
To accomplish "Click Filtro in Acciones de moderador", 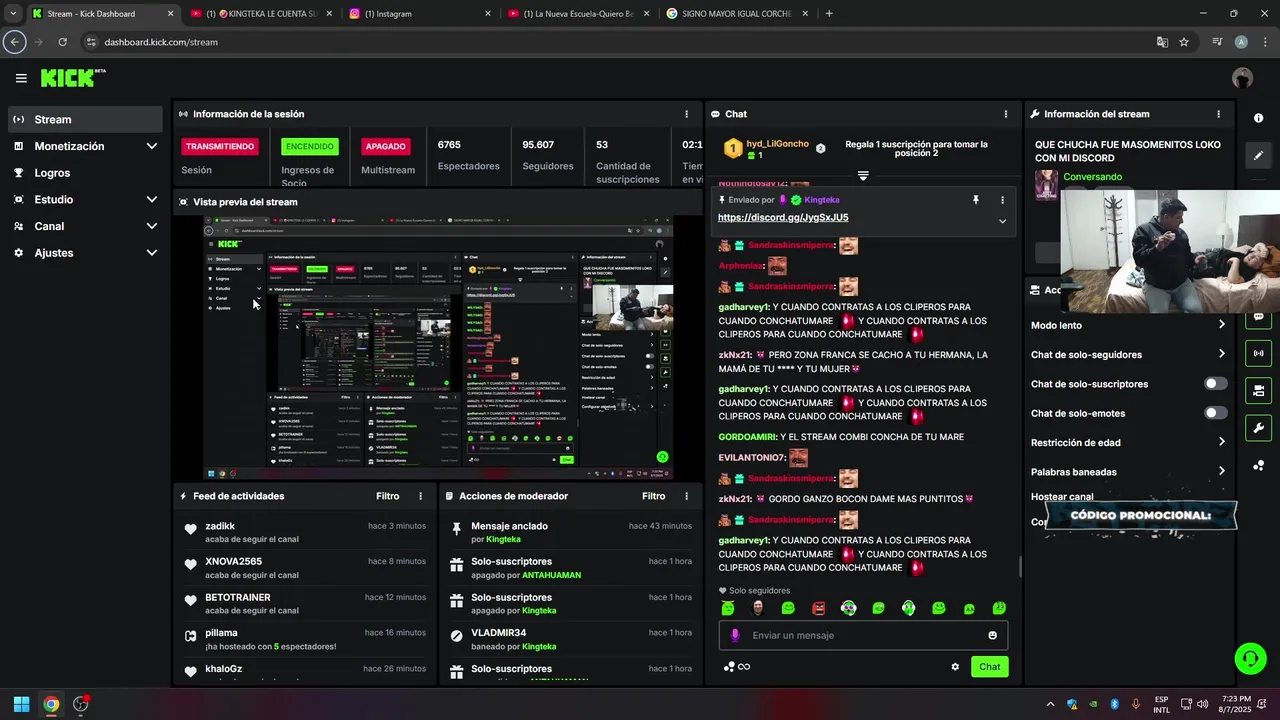I will tap(653, 496).
